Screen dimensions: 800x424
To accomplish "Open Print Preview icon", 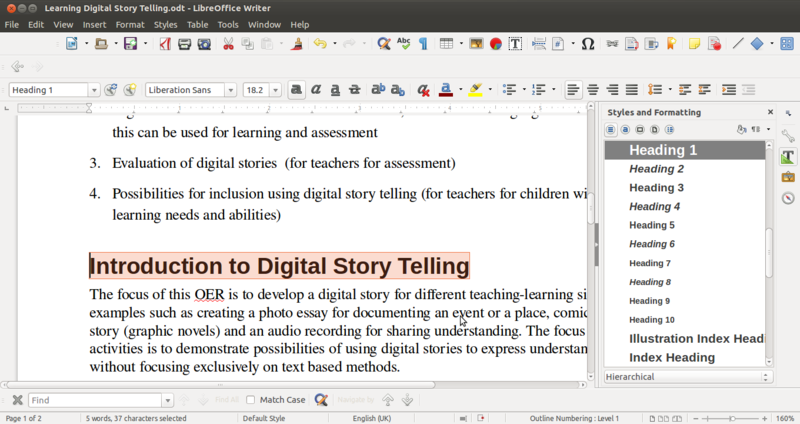I will (x=204, y=44).
